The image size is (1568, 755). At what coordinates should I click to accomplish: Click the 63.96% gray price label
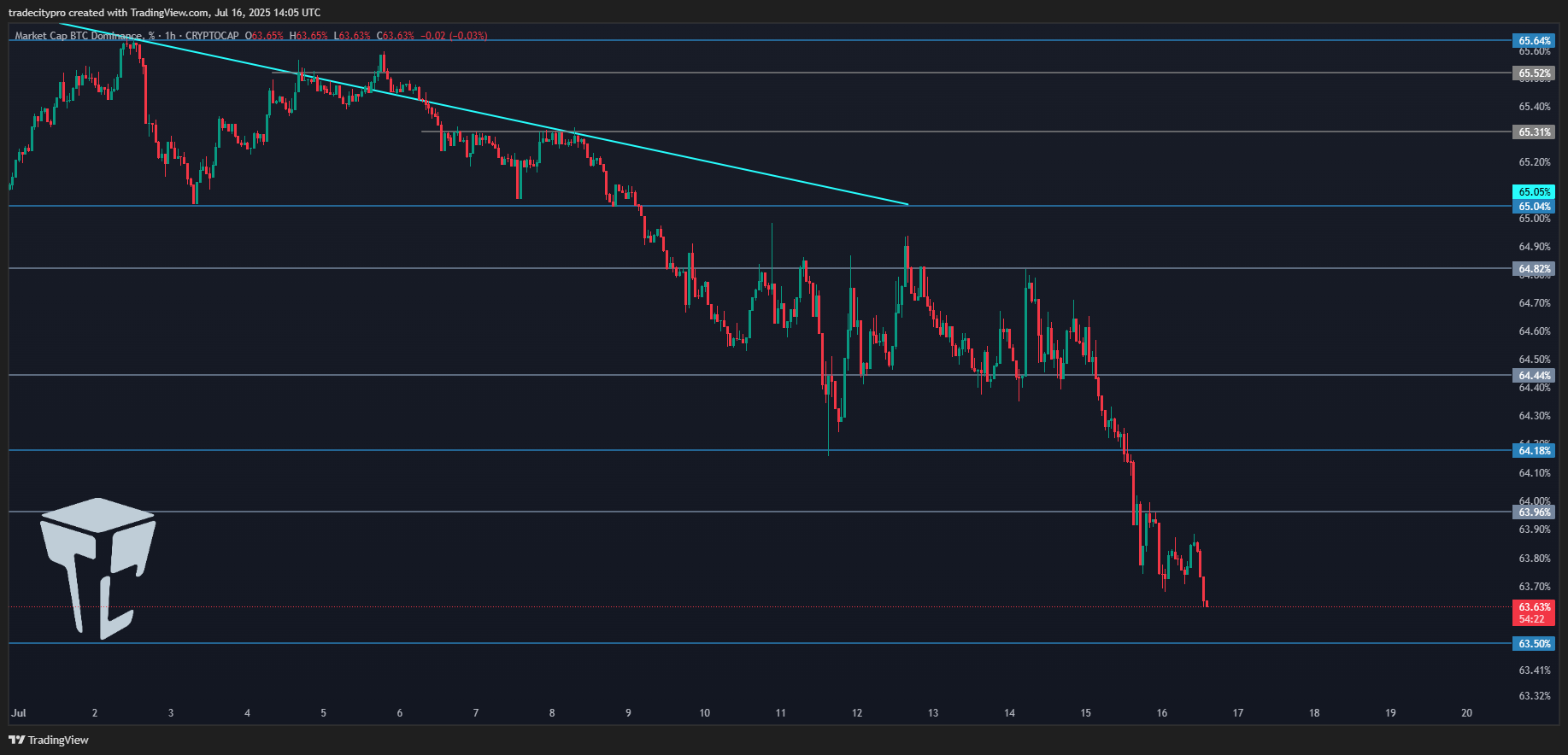[1534, 512]
